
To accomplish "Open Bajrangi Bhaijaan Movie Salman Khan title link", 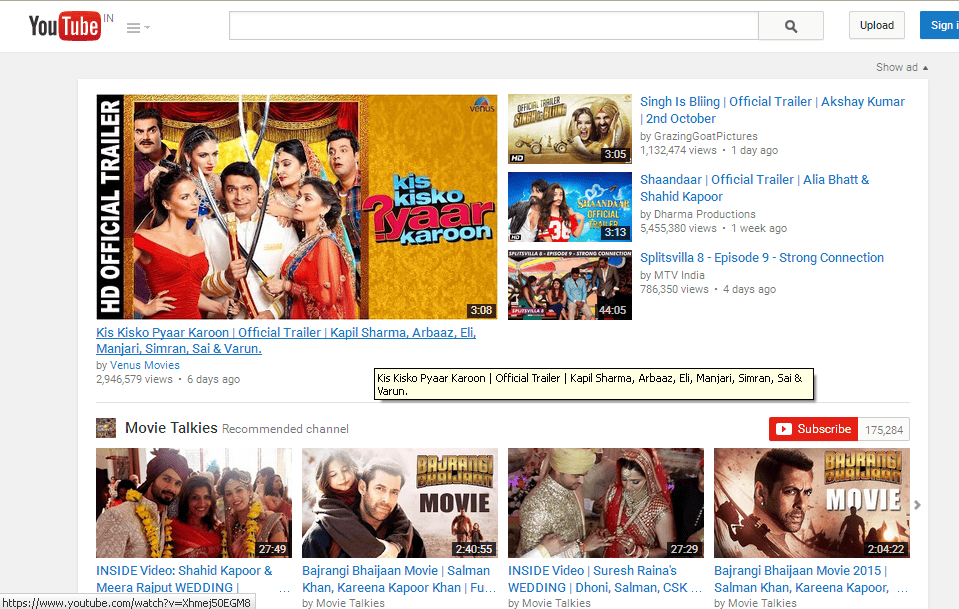I will [x=399, y=579].
